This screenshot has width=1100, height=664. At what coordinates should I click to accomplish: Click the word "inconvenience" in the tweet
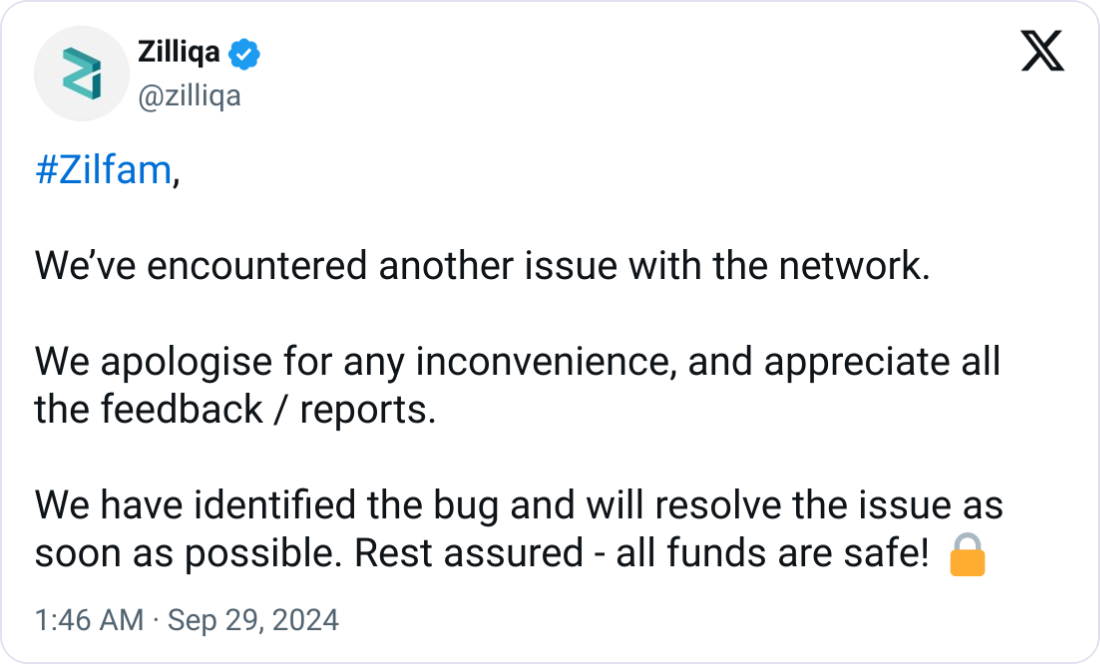[542, 363]
